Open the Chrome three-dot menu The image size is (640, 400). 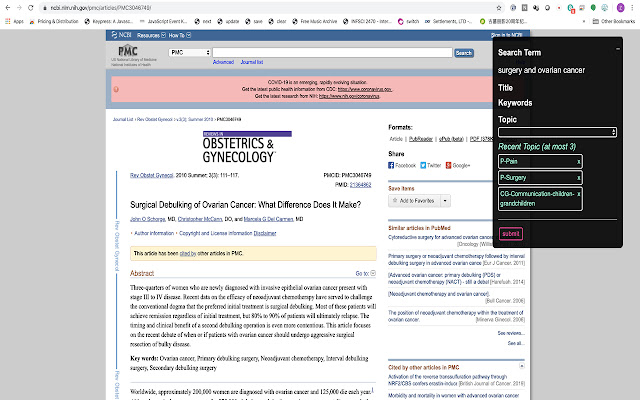[x=632, y=8]
